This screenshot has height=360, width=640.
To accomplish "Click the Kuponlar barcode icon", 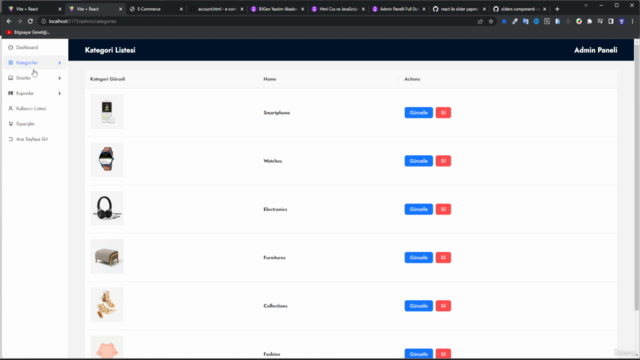I will [x=11, y=93].
